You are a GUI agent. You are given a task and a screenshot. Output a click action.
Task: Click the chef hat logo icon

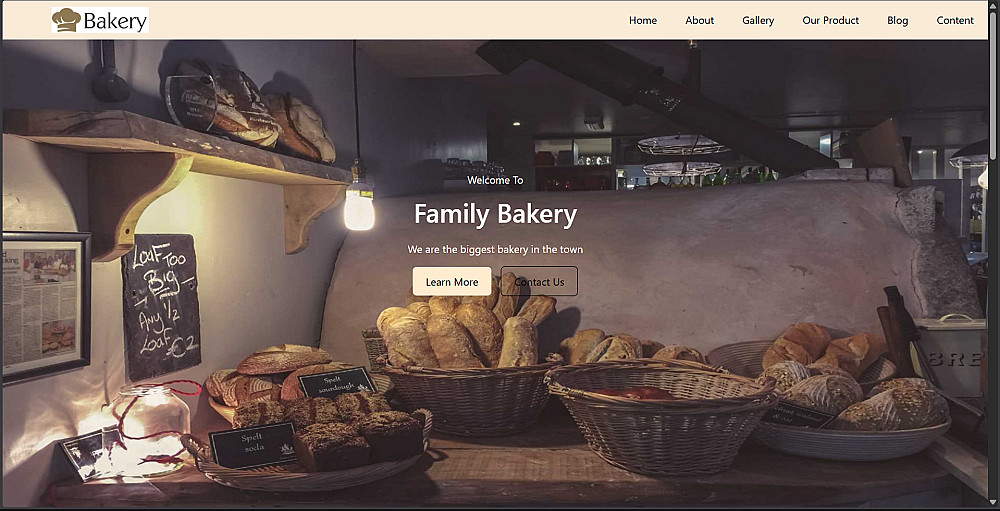point(66,20)
